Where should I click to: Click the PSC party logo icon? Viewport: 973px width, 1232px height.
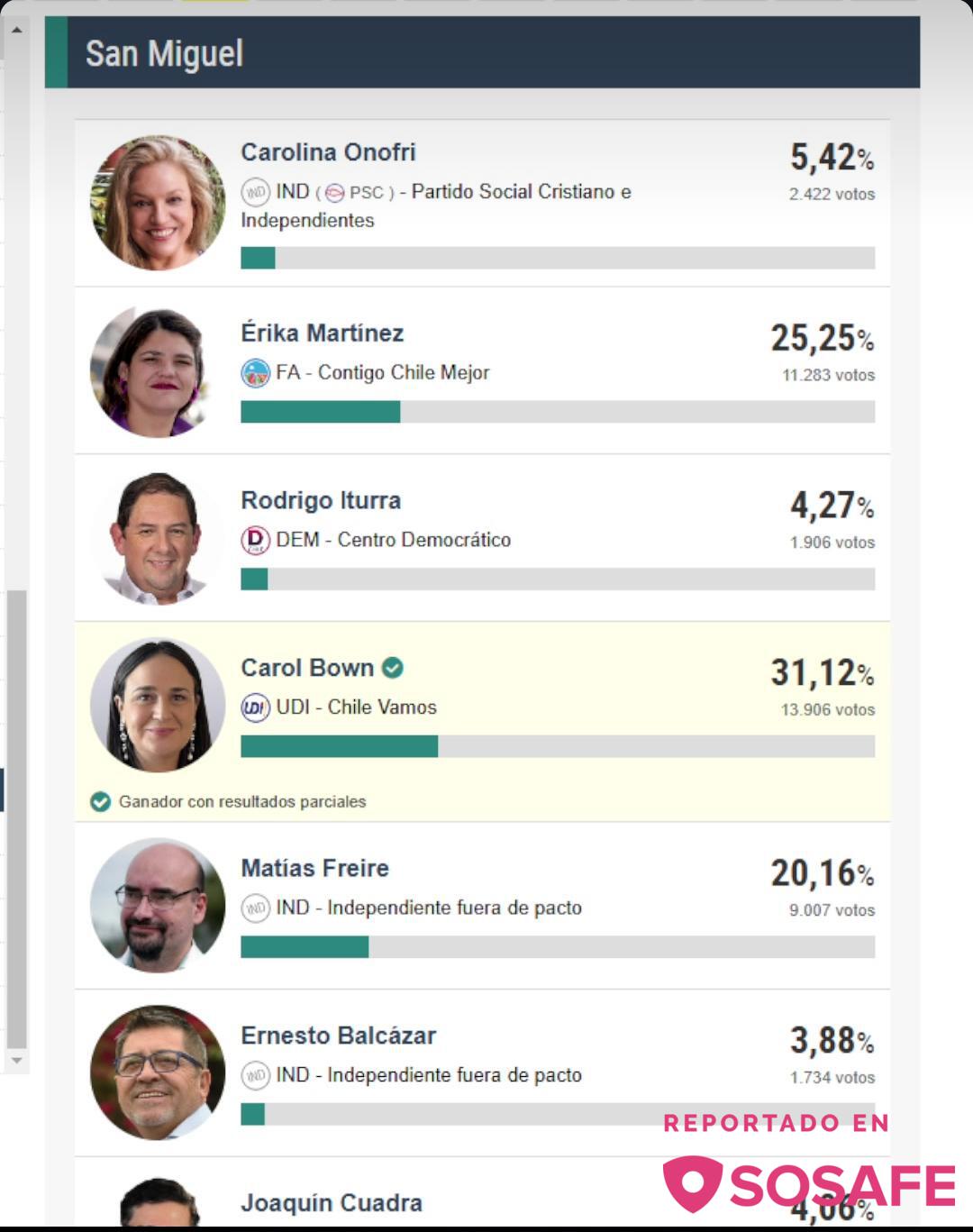tap(334, 193)
